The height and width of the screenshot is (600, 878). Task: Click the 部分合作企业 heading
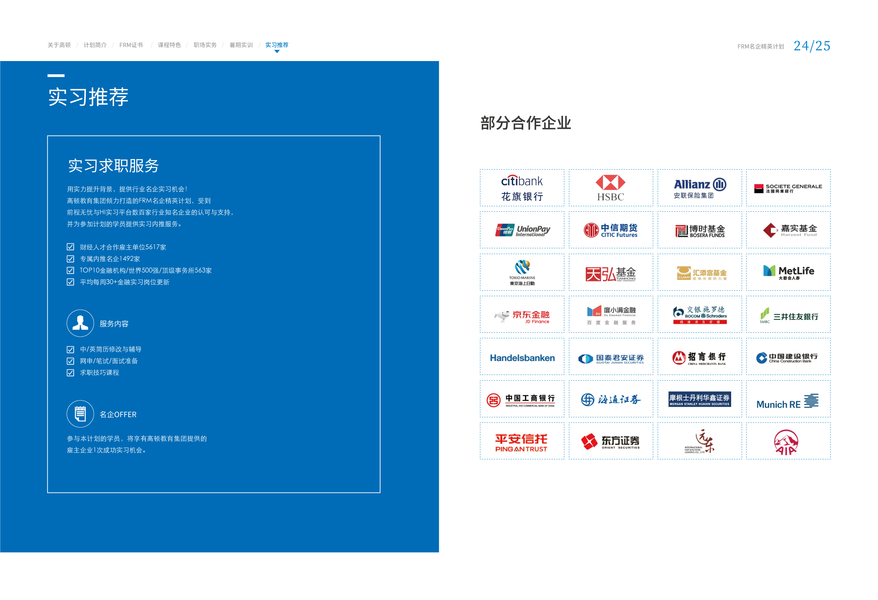pyautogui.click(x=526, y=123)
